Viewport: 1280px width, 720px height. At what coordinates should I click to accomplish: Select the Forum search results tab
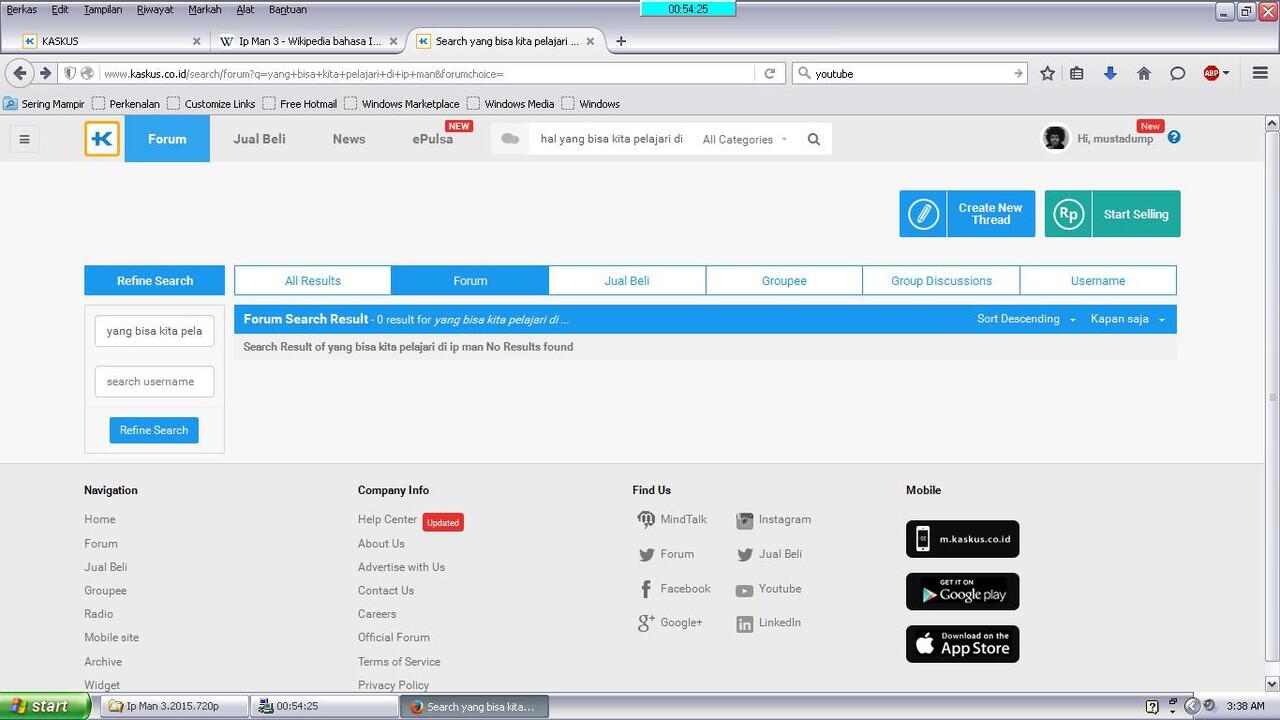coord(470,281)
